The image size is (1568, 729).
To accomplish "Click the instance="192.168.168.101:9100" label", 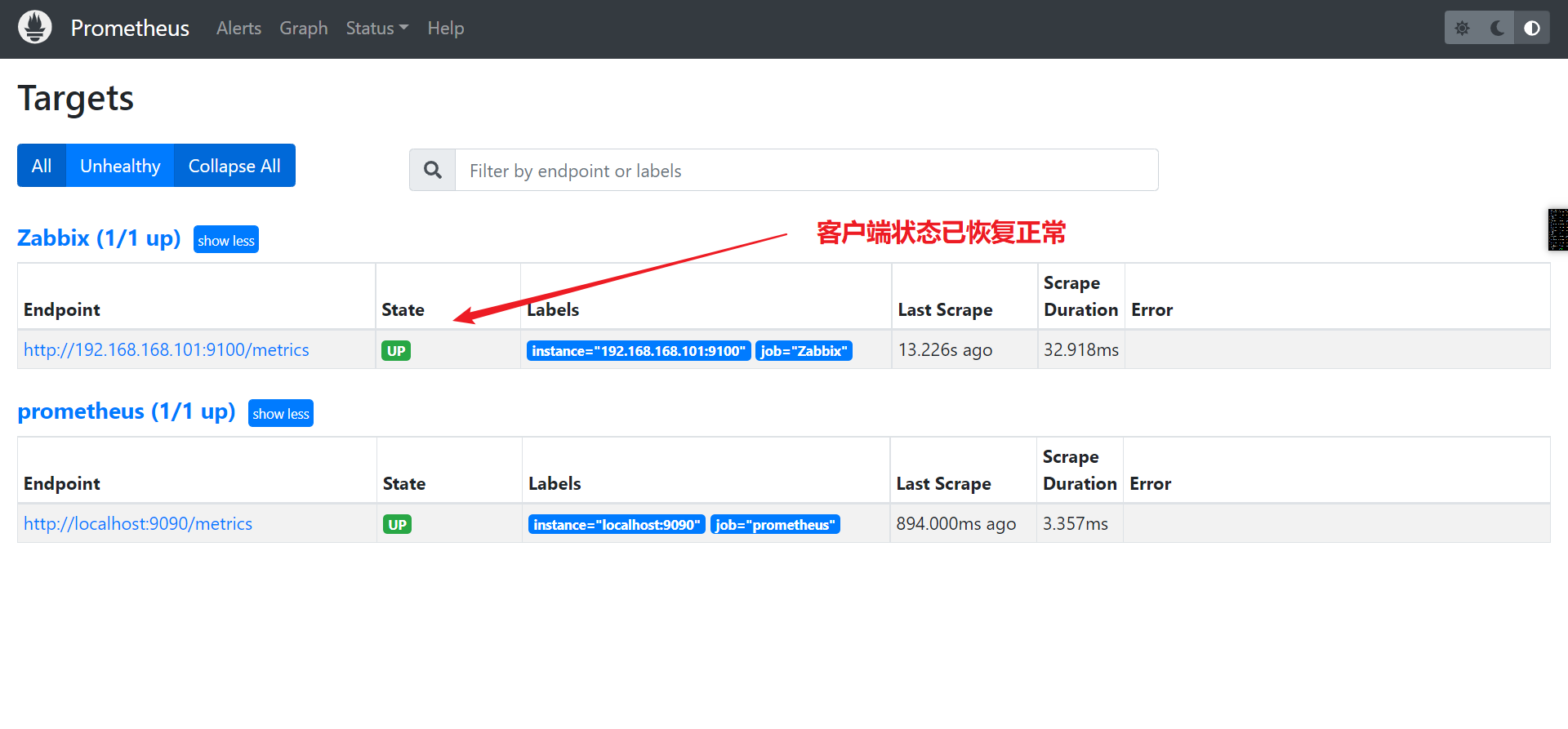I will (639, 351).
